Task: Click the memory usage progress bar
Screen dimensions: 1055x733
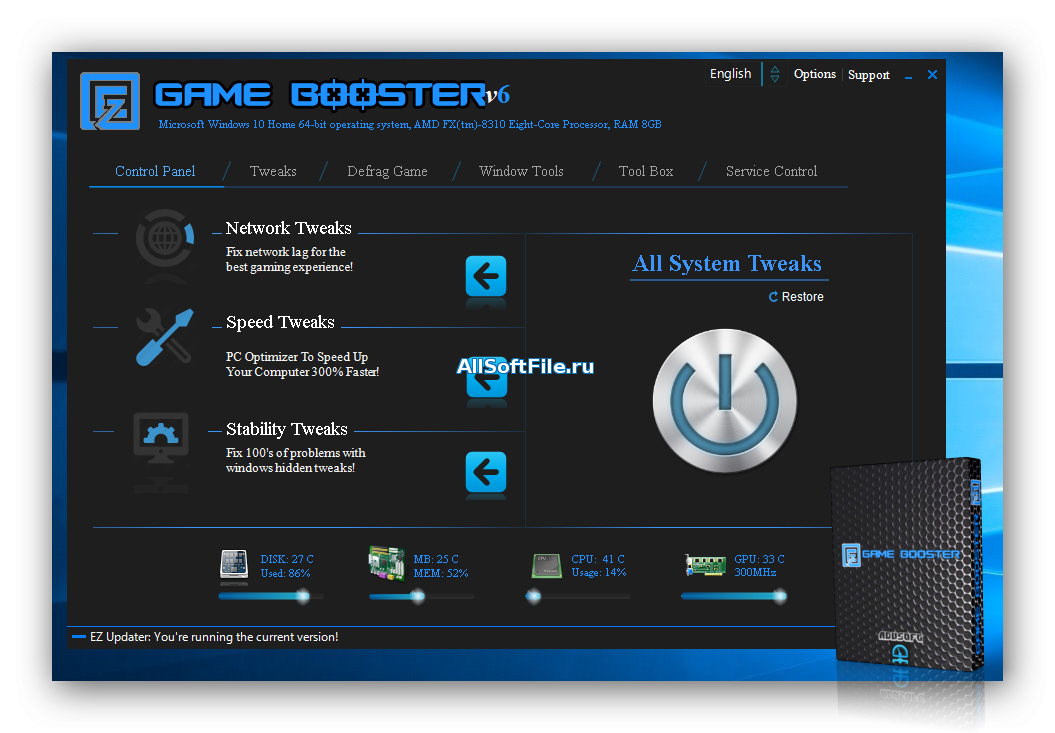Action: (421, 596)
